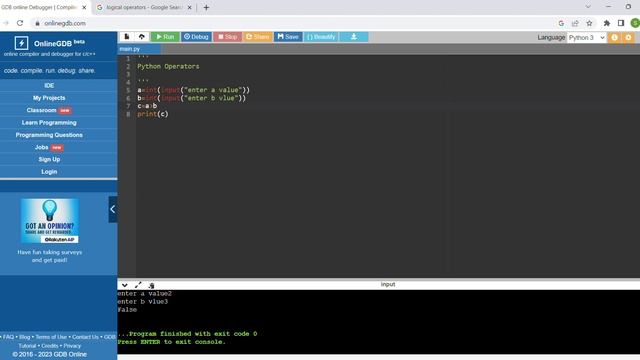
Task: Click Login in the sidebar
Action: 49,171
